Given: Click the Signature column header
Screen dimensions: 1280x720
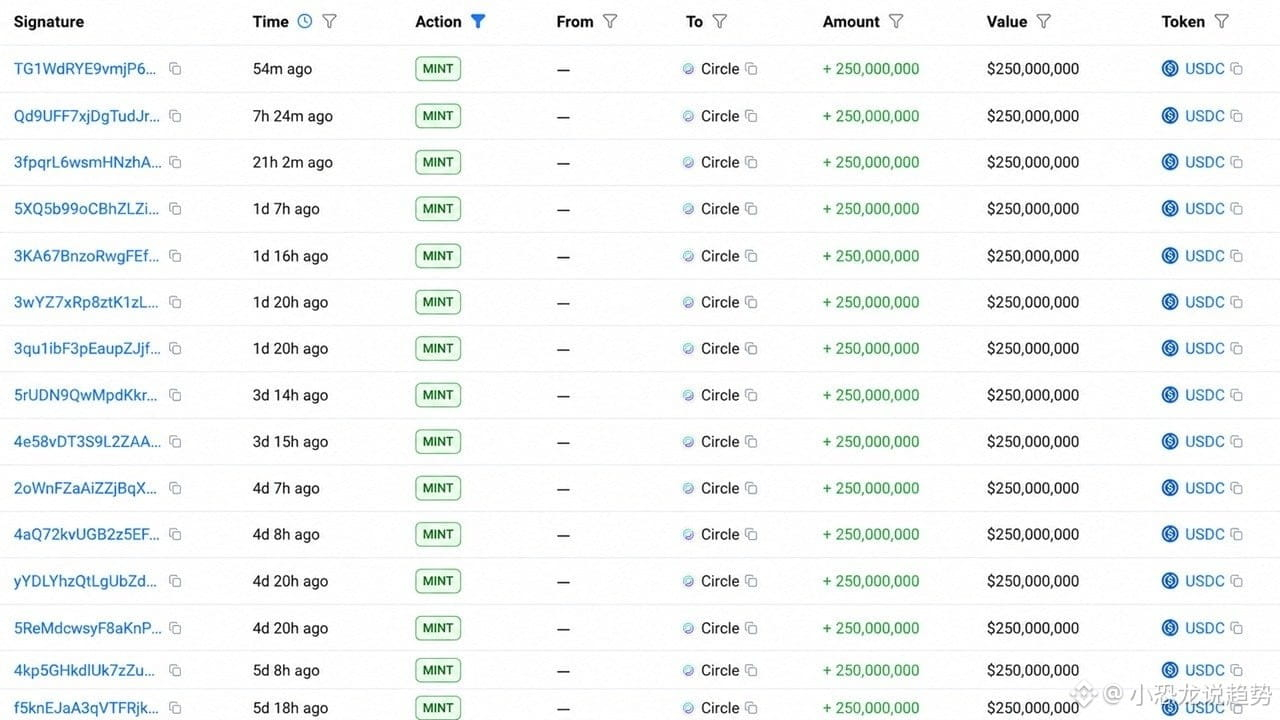Looking at the screenshot, I should [x=49, y=21].
